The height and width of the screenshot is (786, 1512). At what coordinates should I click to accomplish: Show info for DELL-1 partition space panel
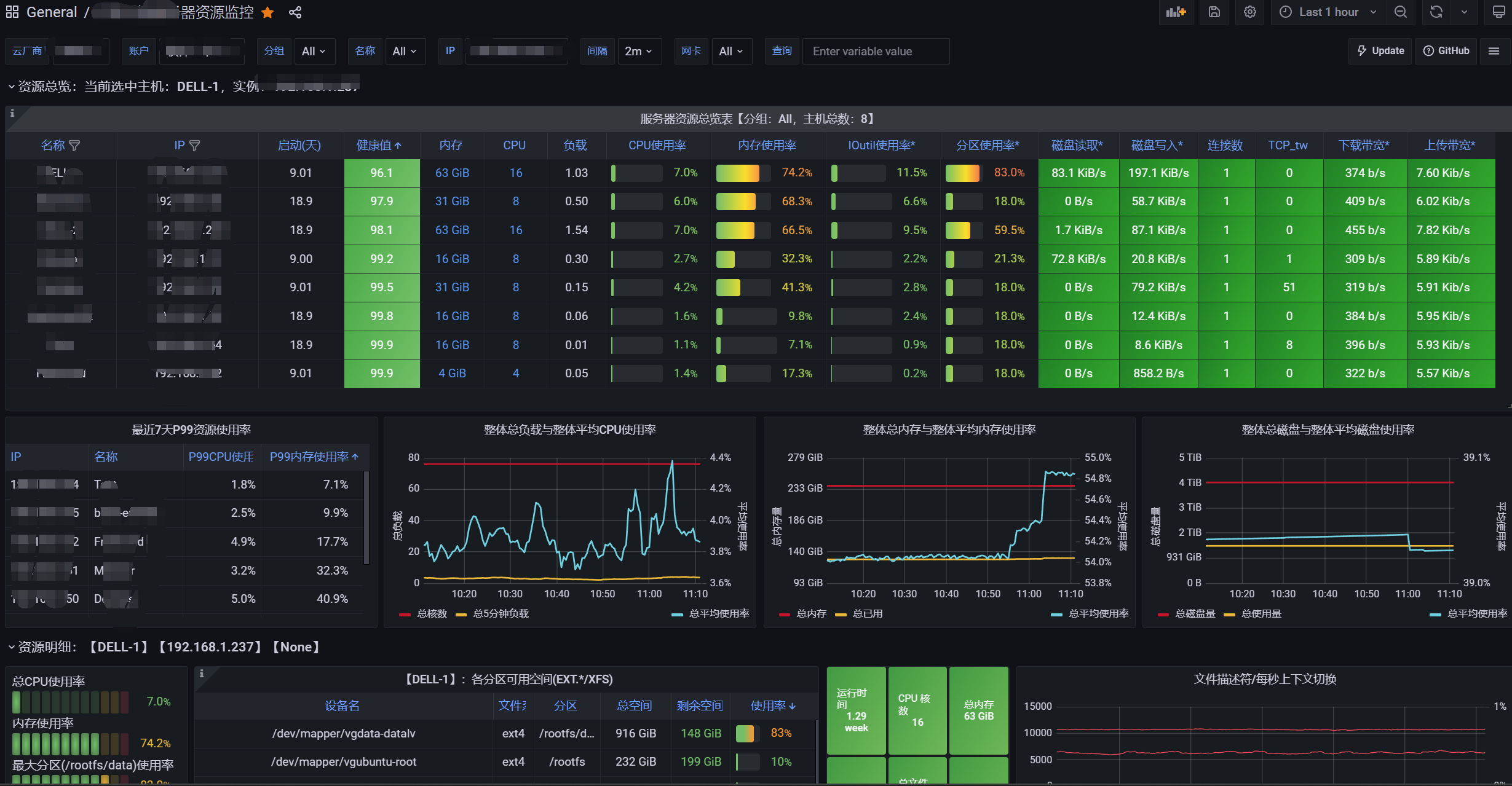(202, 674)
